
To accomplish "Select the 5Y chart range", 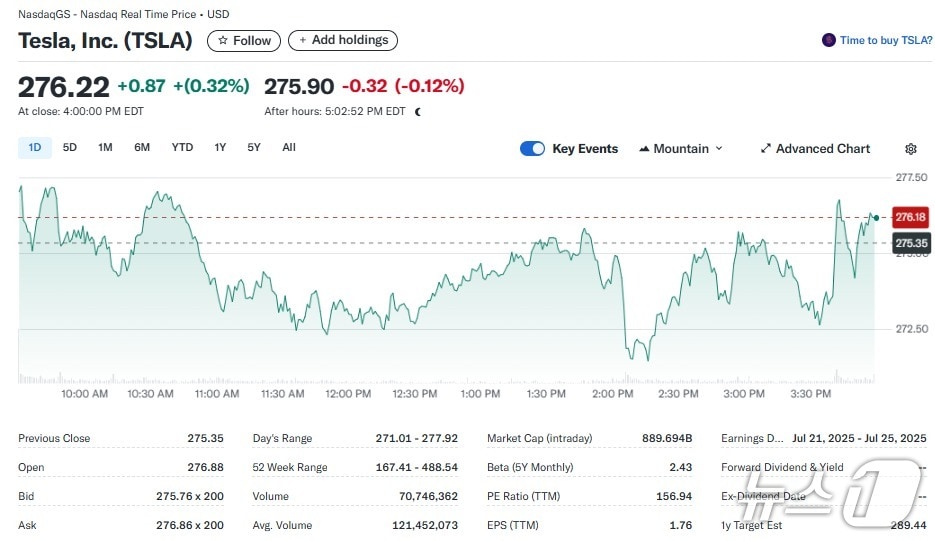I will click(254, 148).
